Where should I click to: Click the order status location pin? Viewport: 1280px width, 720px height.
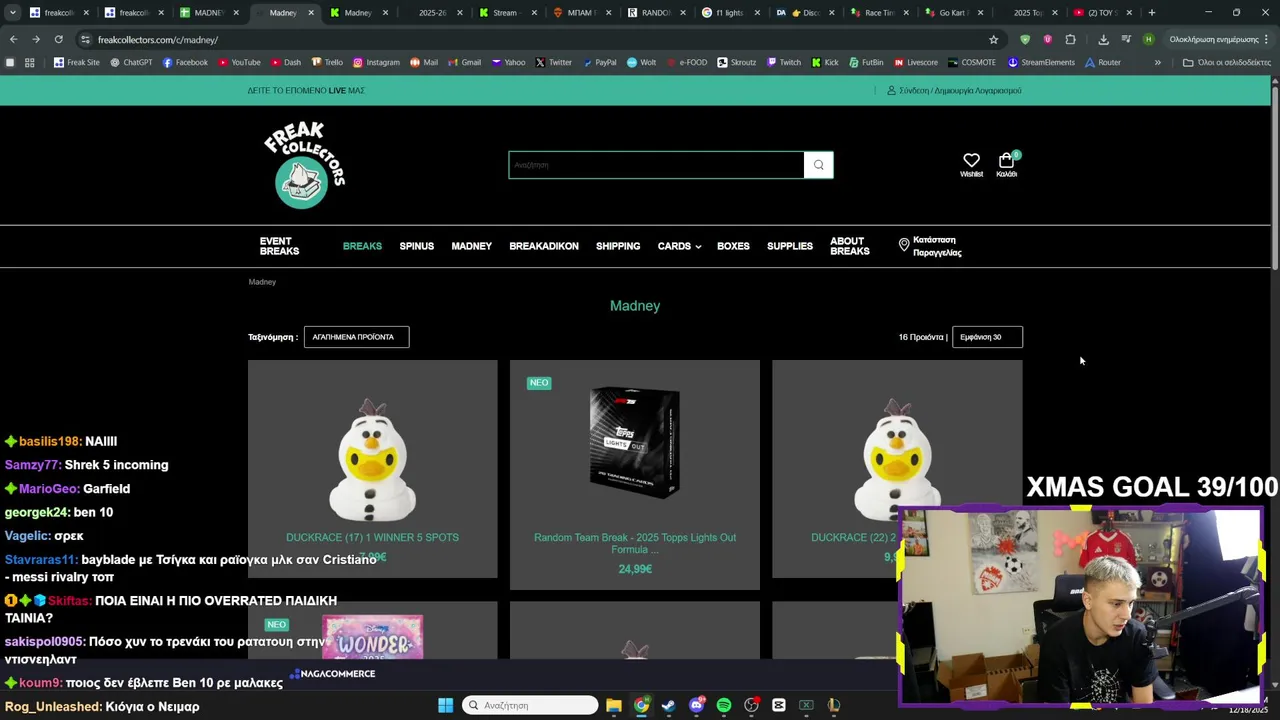[904, 245]
